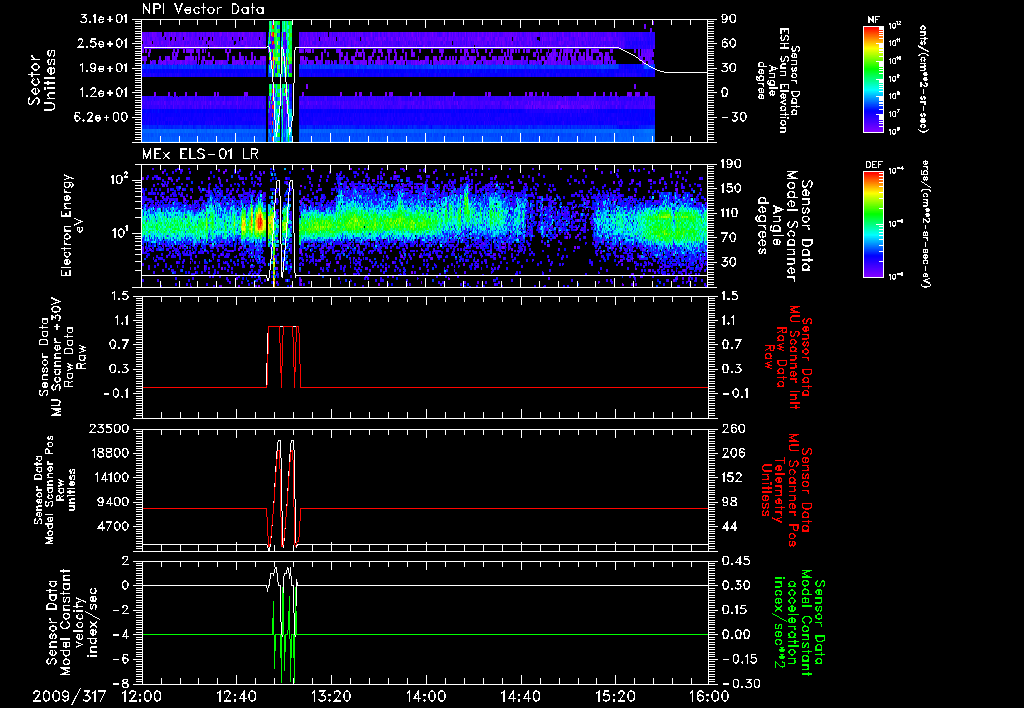Viewport: 1024px width, 708px height.
Task: Click the red "MU Scanner Inh Raw Data" label
Action: (786, 357)
